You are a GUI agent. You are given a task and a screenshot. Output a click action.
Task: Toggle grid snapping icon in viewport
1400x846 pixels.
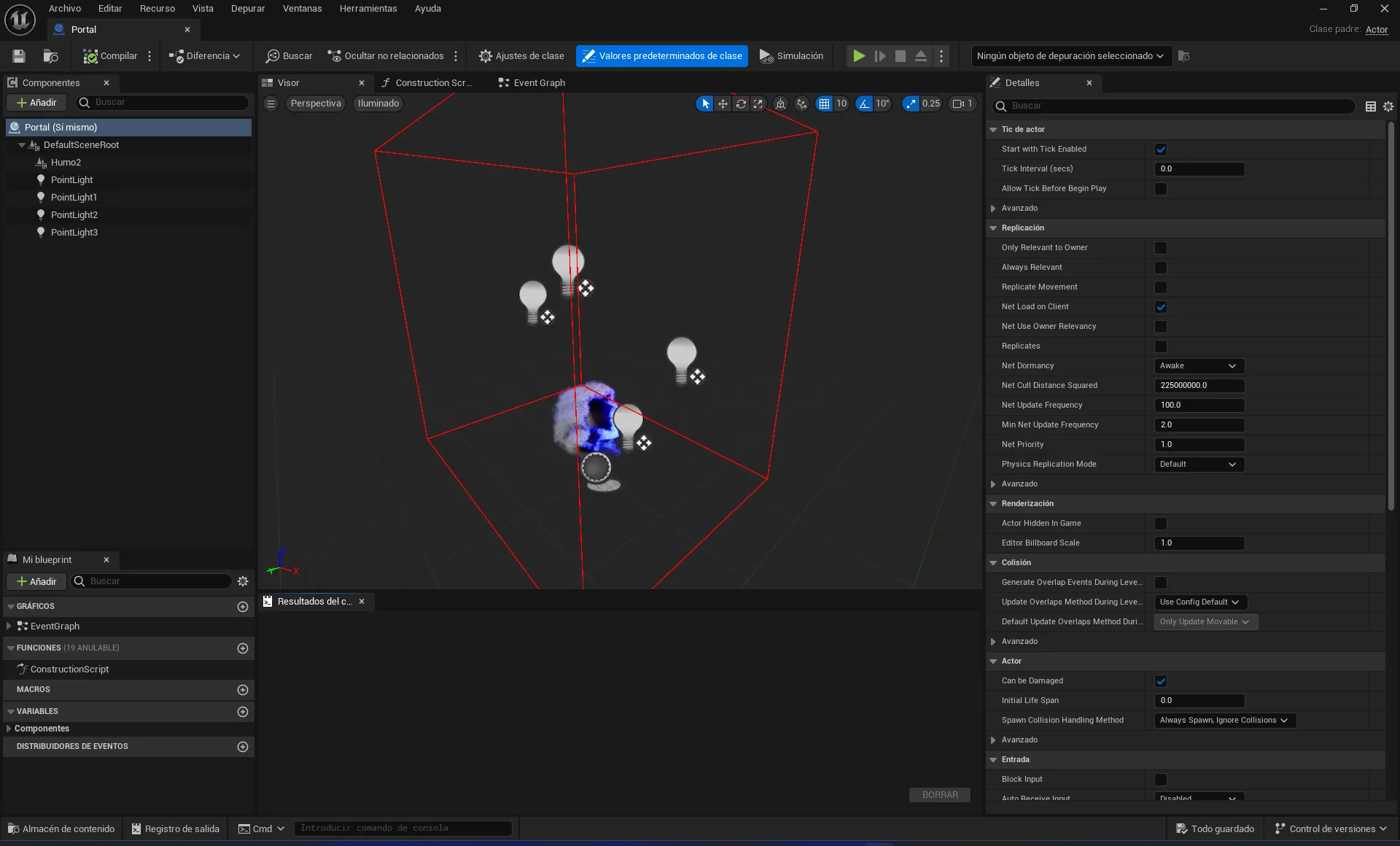(x=824, y=104)
